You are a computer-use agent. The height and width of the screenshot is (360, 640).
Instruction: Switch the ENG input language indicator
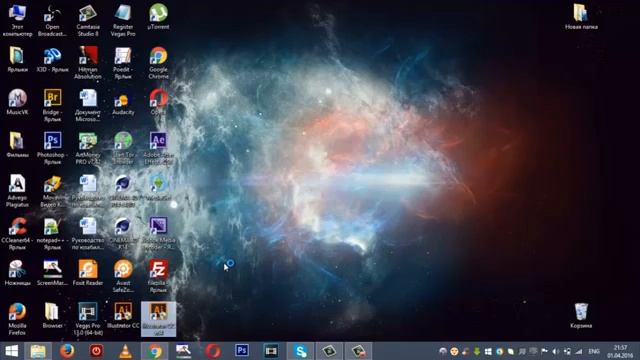click(593, 351)
